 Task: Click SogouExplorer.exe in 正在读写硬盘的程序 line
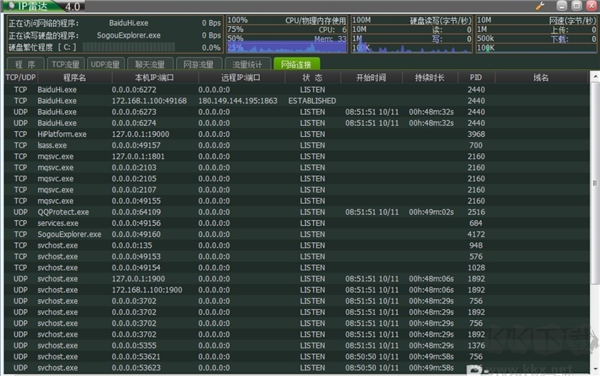coord(129,35)
